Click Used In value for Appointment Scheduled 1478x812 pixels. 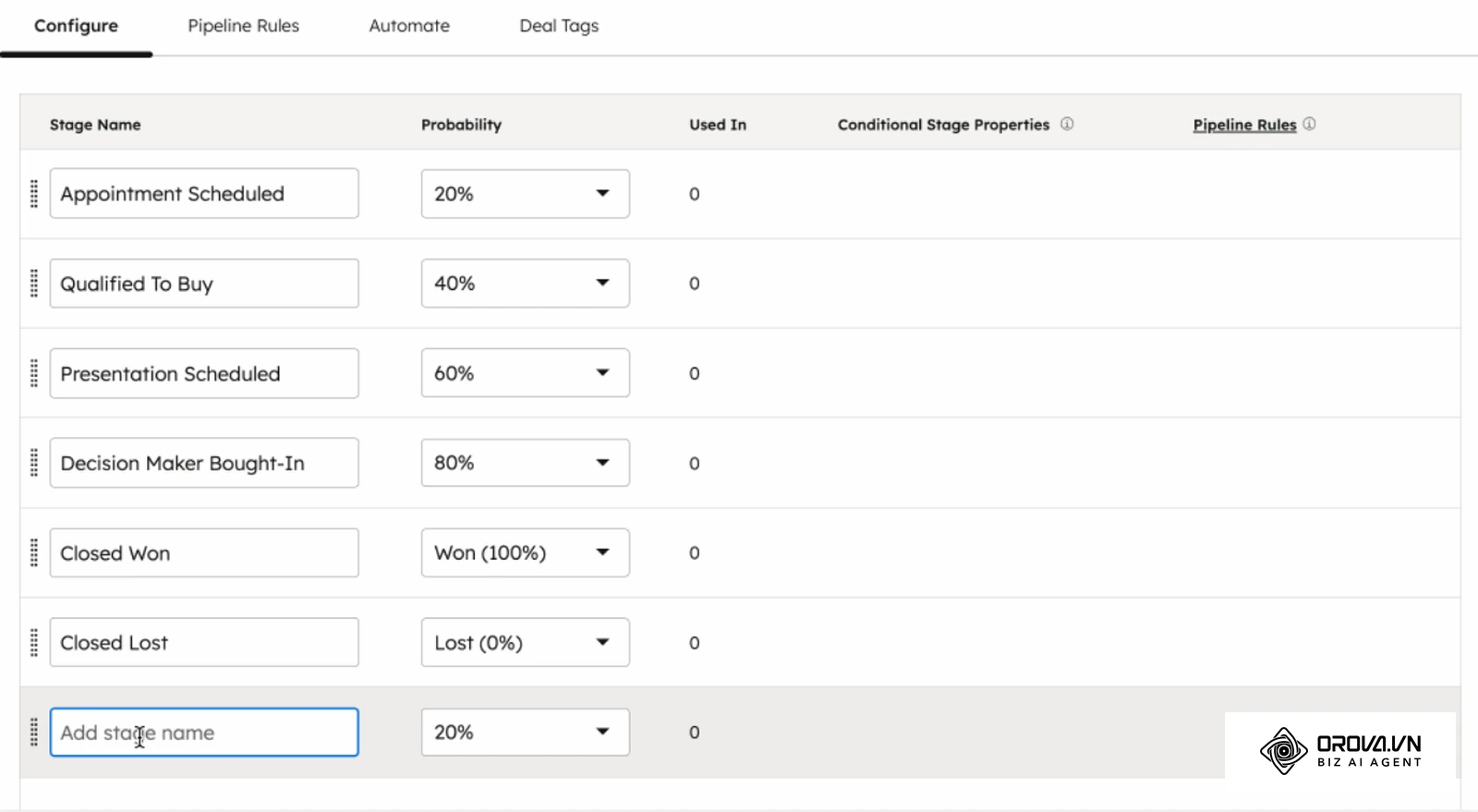tap(695, 194)
